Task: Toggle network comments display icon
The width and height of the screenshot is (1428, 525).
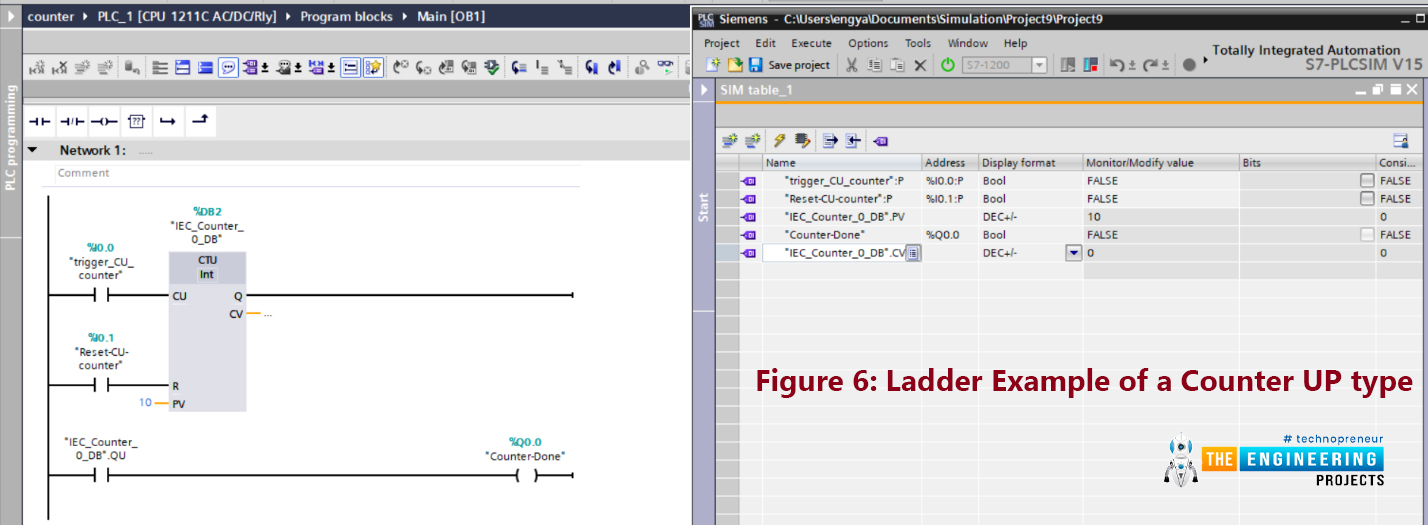Action: [228, 67]
